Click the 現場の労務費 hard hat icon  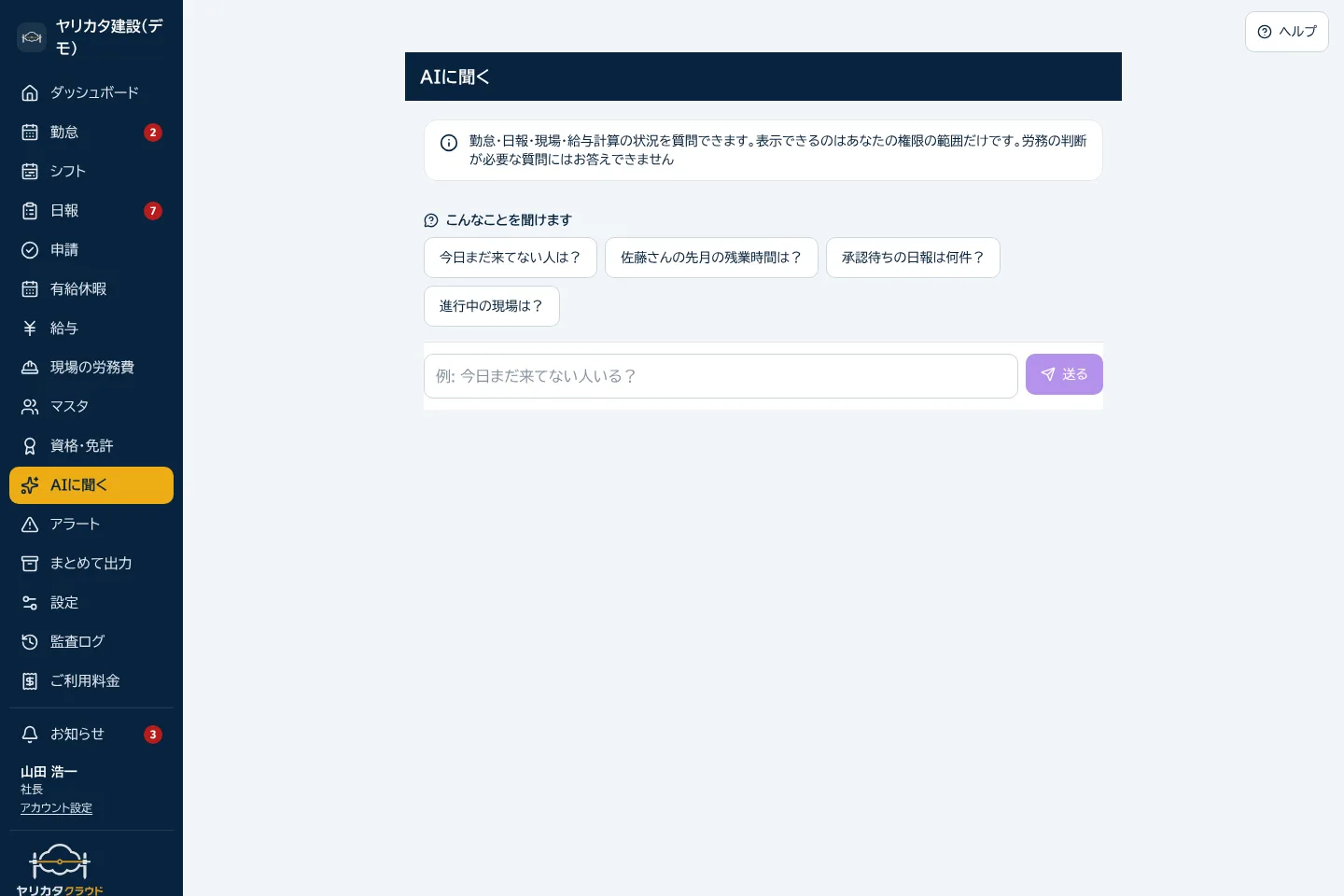point(30,367)
